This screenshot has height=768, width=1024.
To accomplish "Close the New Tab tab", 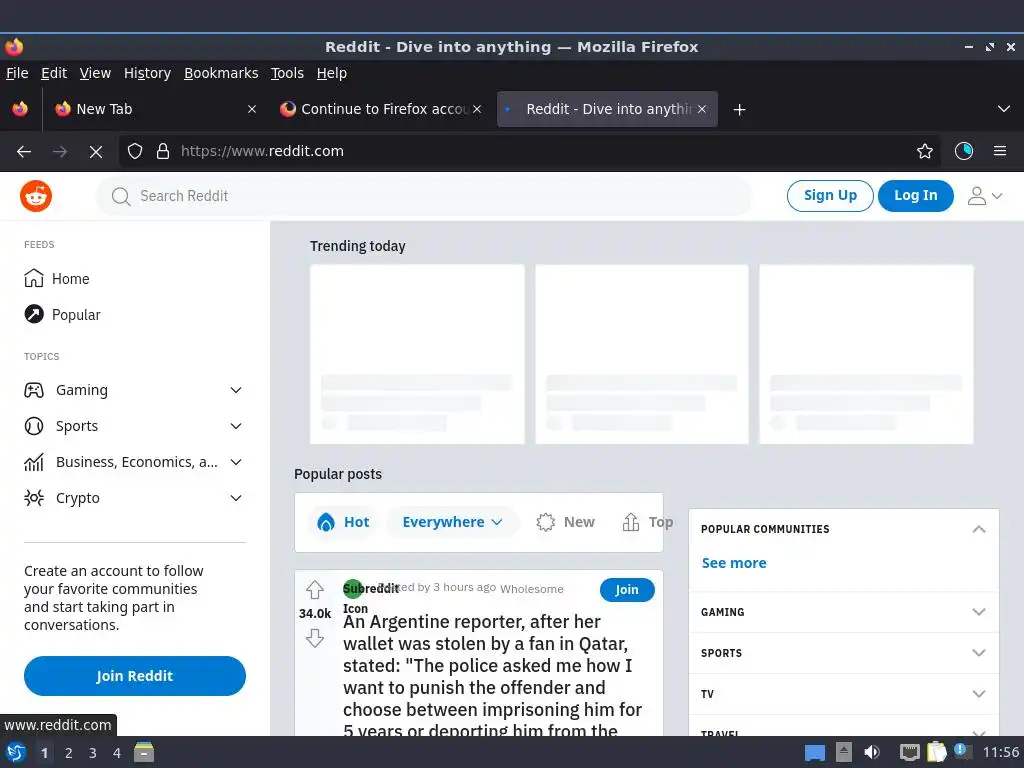I will pos(252,109).
